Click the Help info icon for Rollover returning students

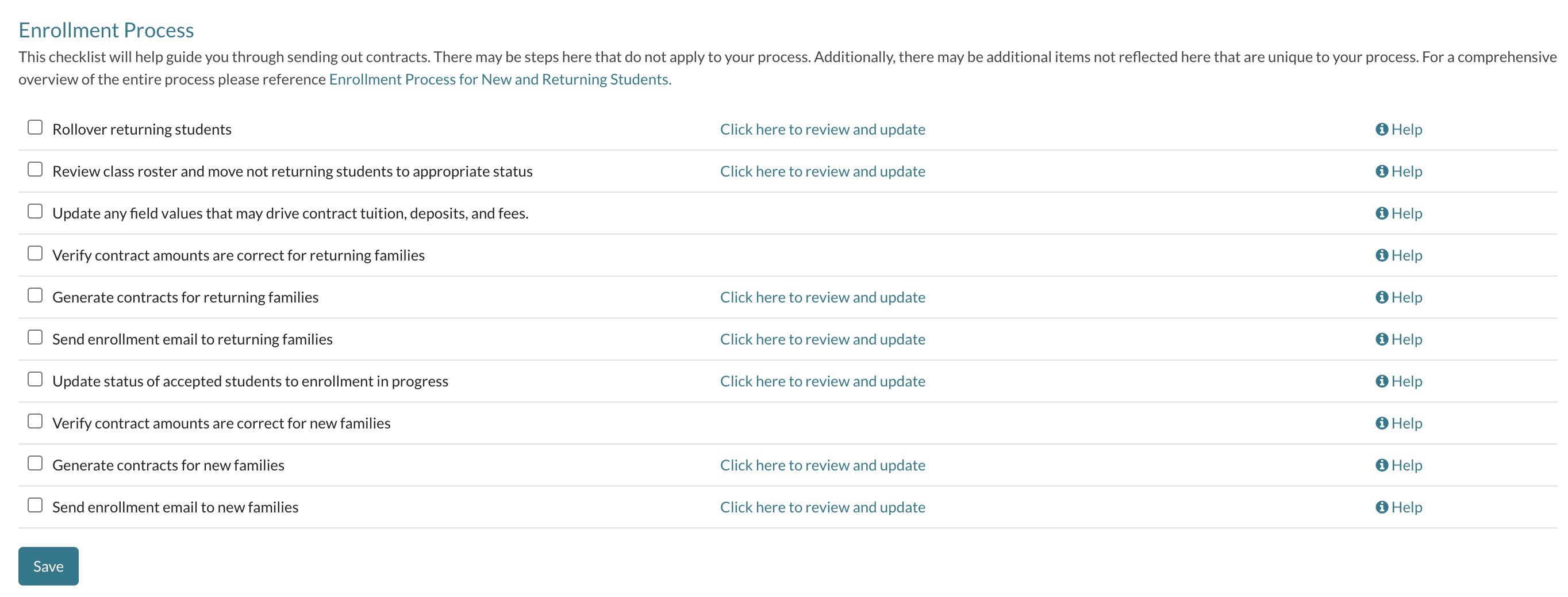(x=1381, y=129)
